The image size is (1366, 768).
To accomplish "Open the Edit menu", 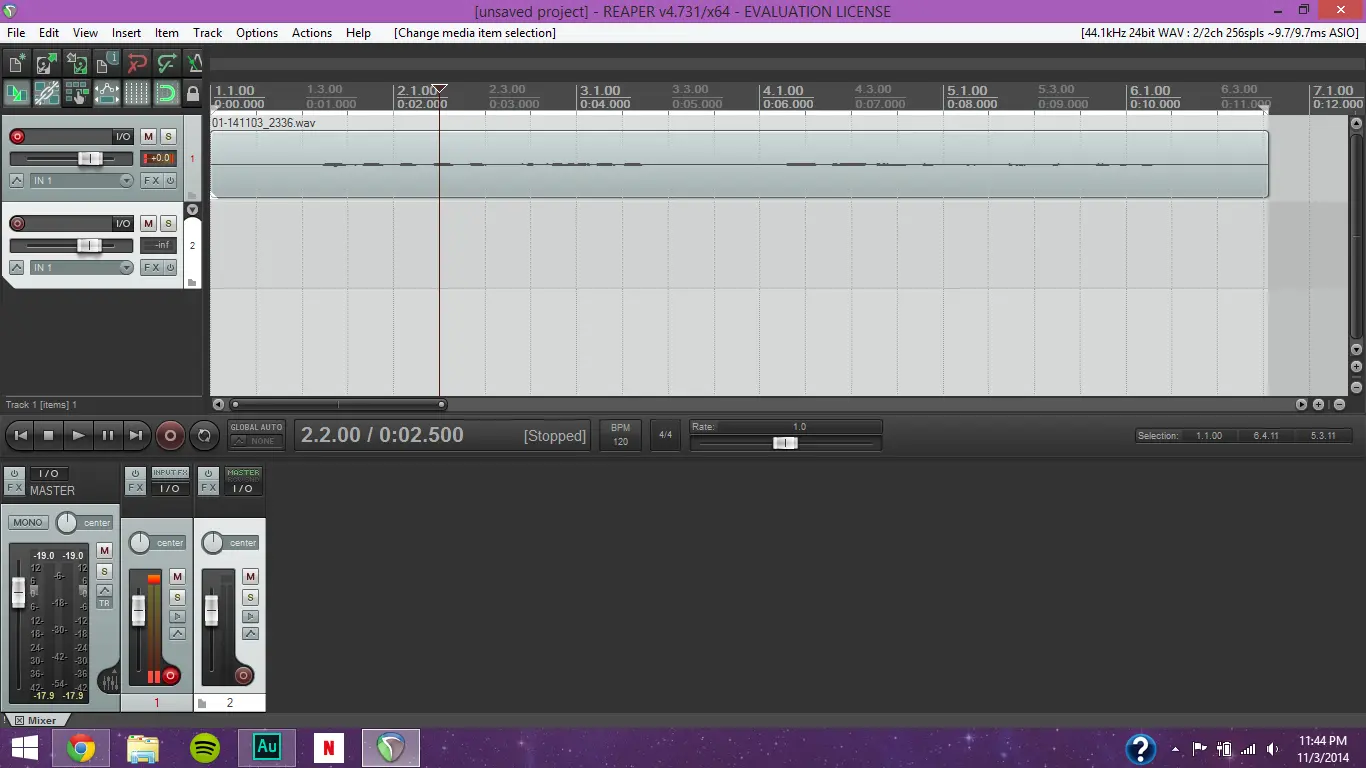I will pyautogui.click(x=49, y=33).
